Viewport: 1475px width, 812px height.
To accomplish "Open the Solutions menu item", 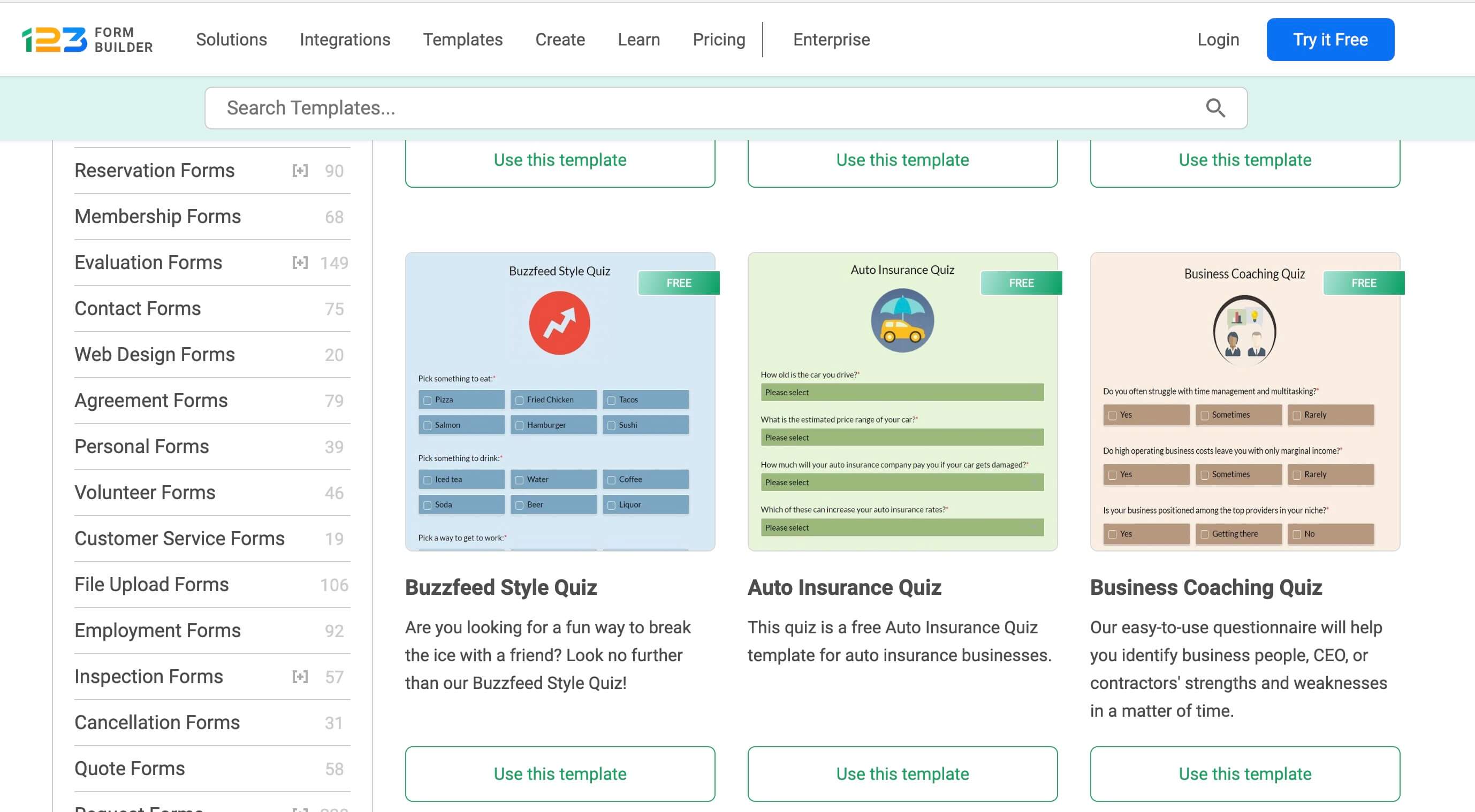I will [x=231, y=39].
